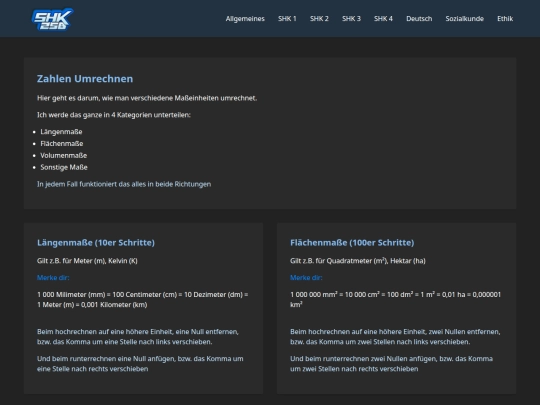Click Merke dir in Längenmaße card

point(53,278)
